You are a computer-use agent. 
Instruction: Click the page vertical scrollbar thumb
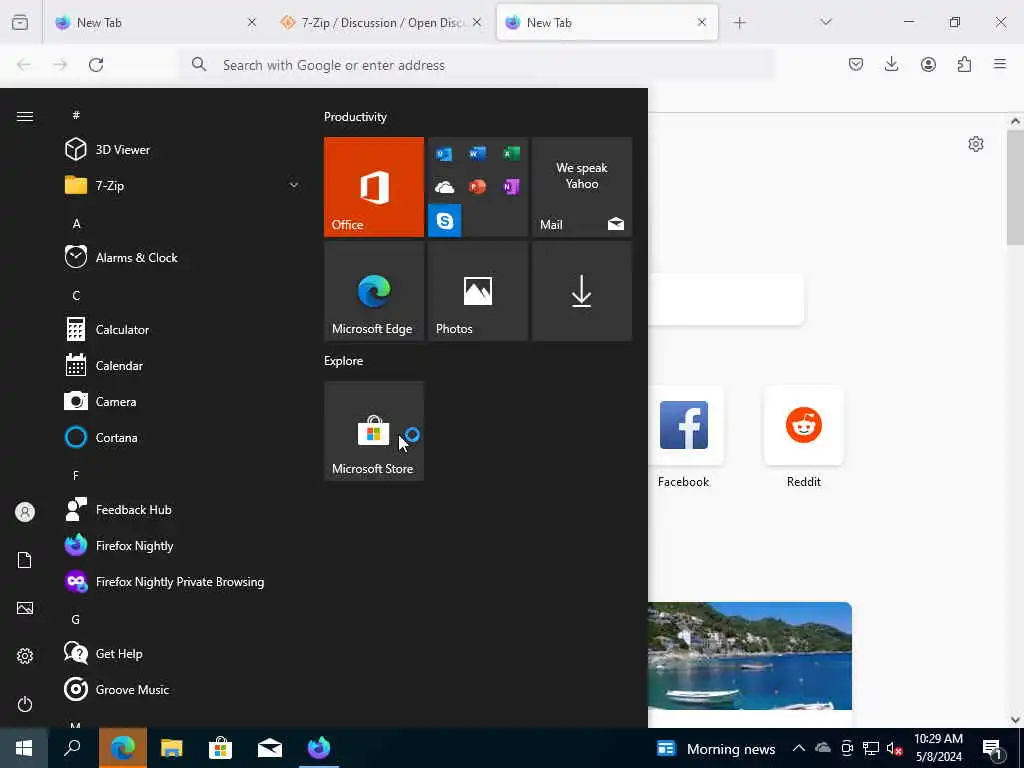1015,187
